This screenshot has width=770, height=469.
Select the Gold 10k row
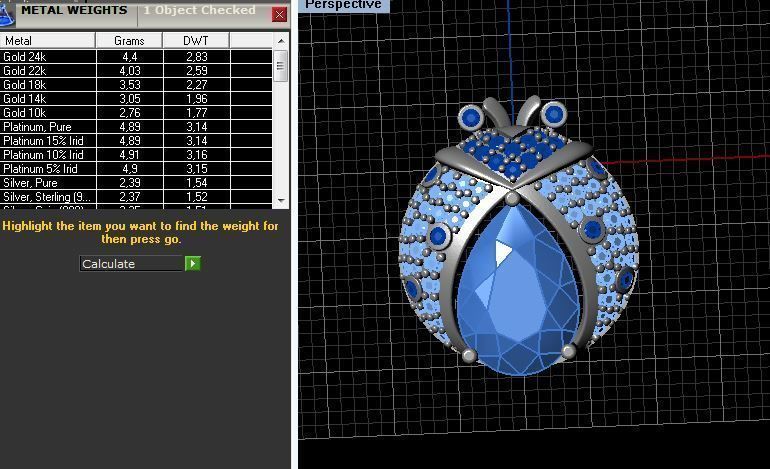point(136,112)
